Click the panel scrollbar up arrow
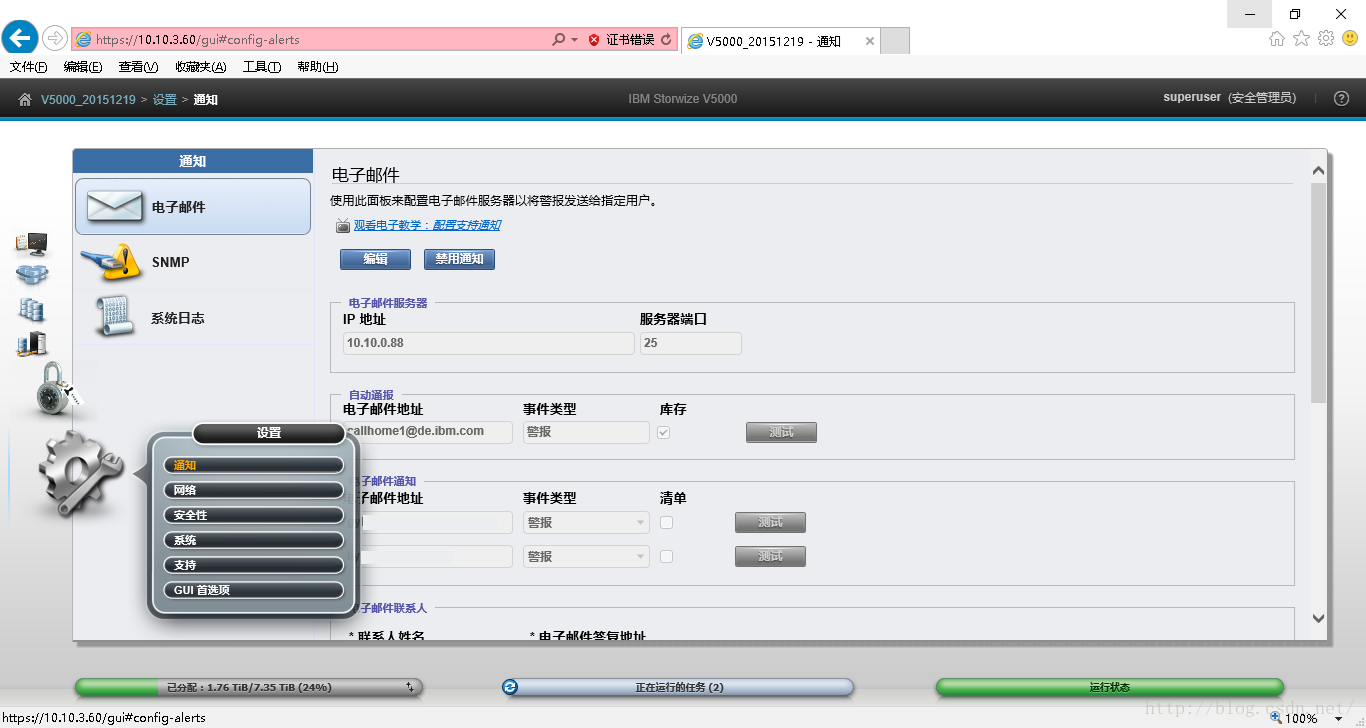This screenshot has height=728, width=1366. (1318, 171)
